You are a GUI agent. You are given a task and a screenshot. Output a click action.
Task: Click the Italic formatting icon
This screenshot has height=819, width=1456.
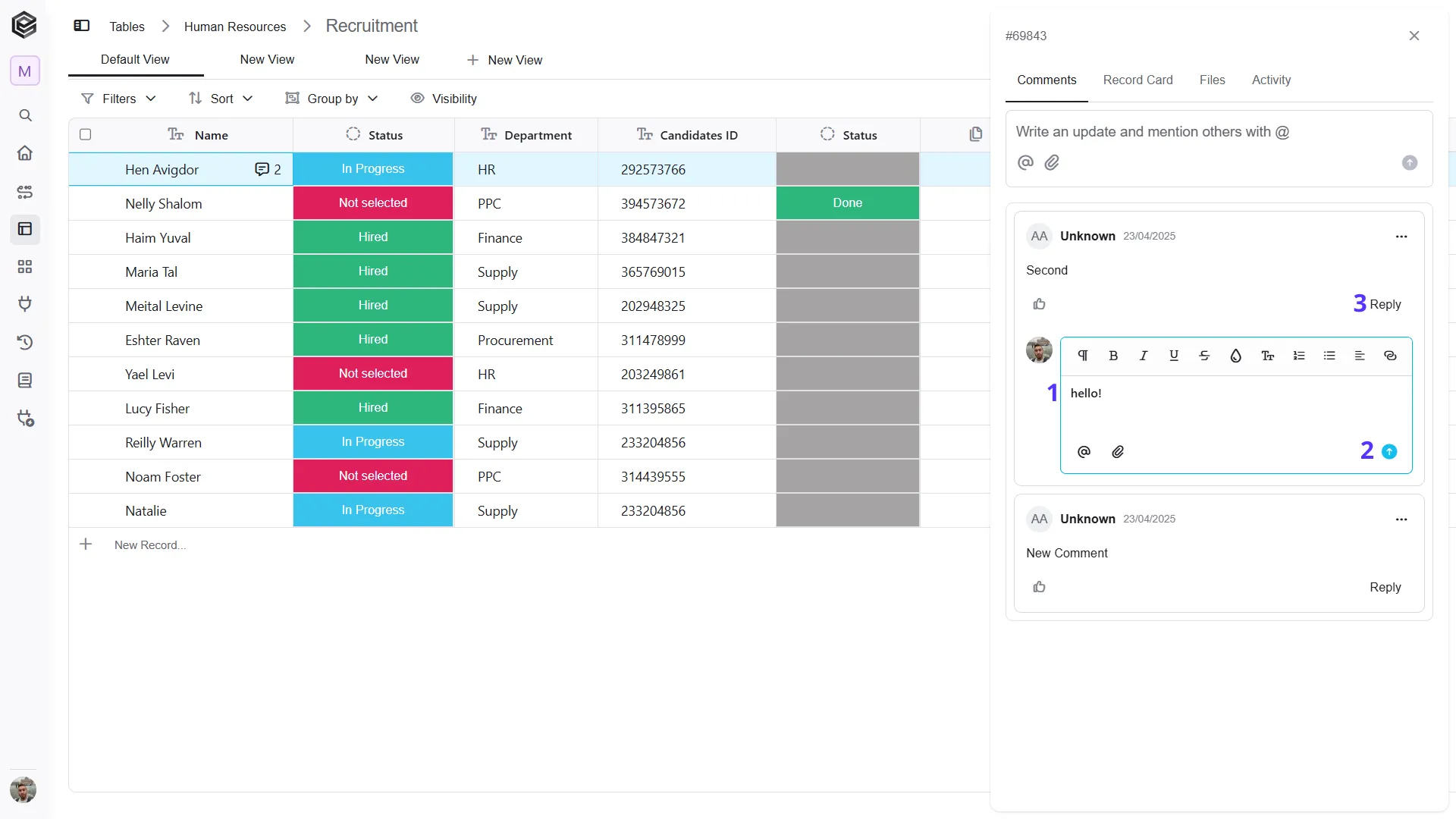tap(1144, 356)
